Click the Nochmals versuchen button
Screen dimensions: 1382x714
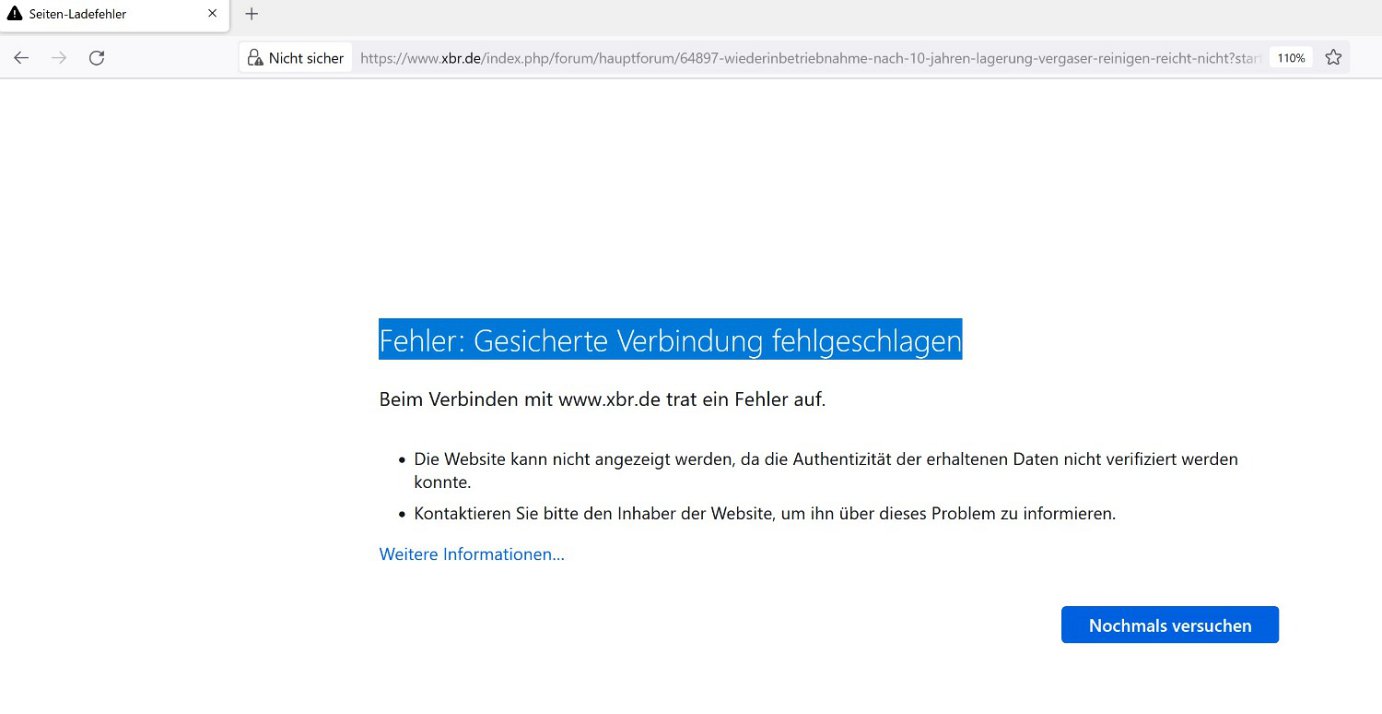1169,624
